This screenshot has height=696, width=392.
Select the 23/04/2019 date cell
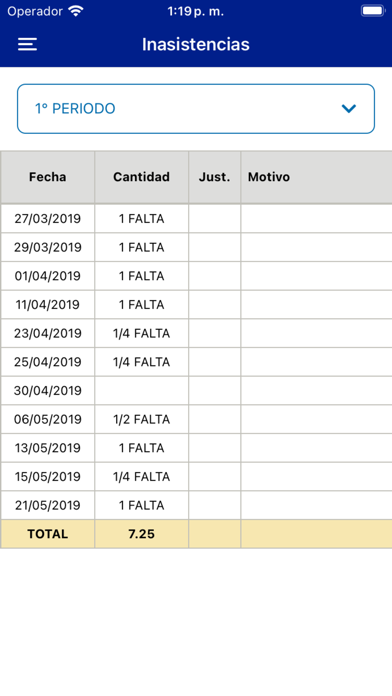(x=48, y=333)
